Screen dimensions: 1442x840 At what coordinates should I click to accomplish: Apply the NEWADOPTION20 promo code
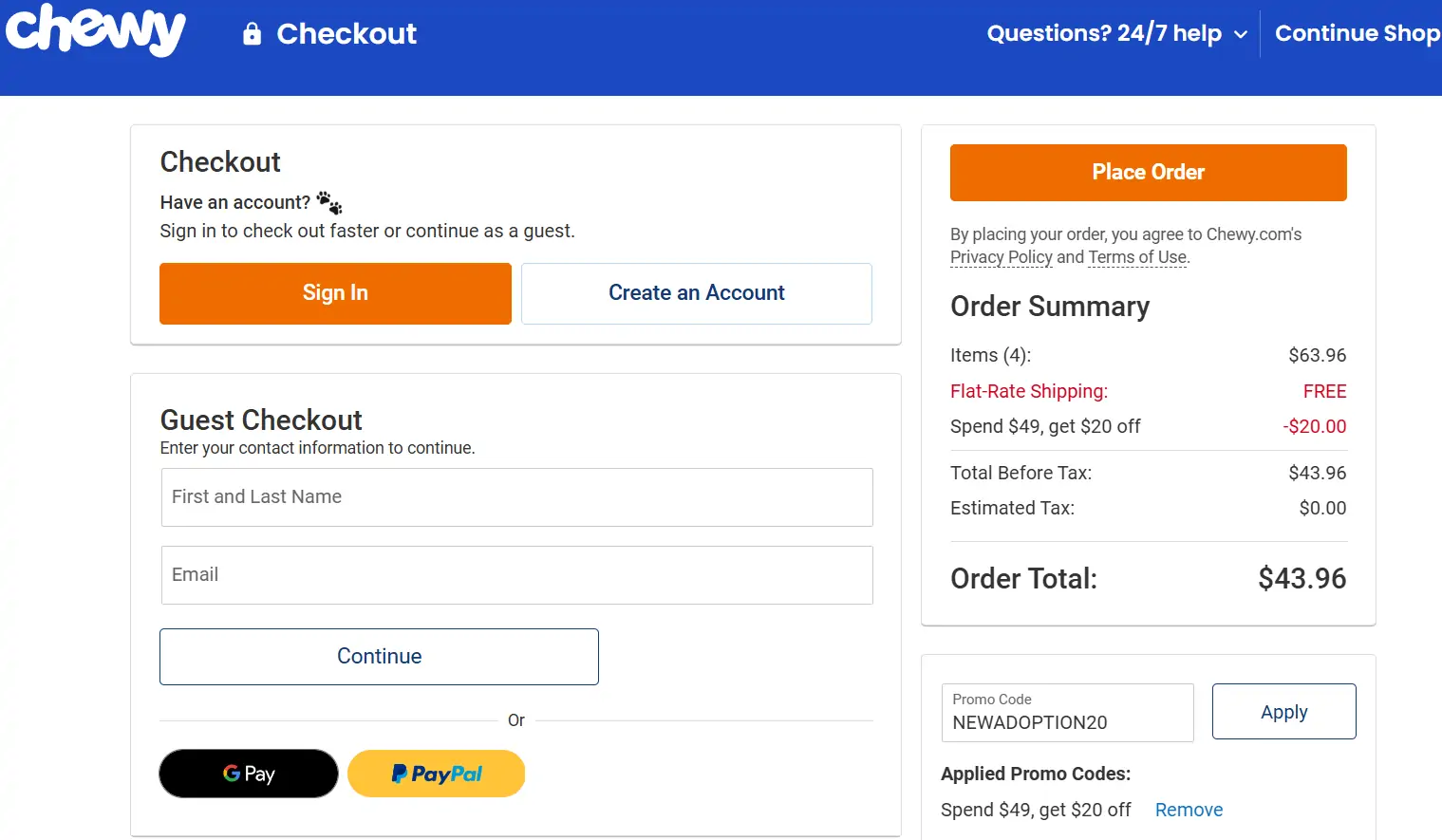[1283, 711]
